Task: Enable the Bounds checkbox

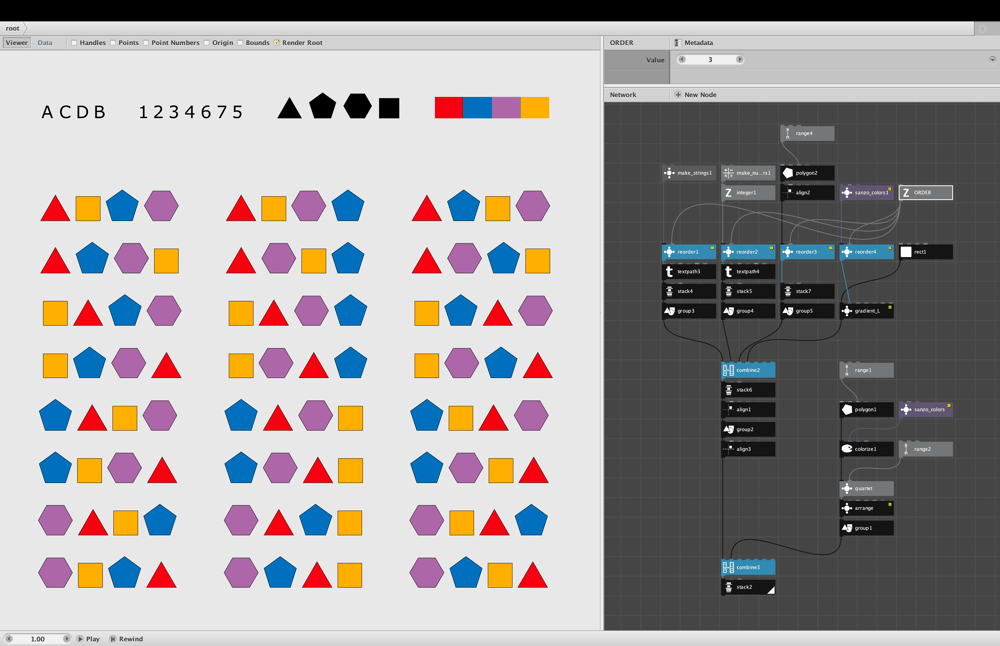Action: [240, 43]
